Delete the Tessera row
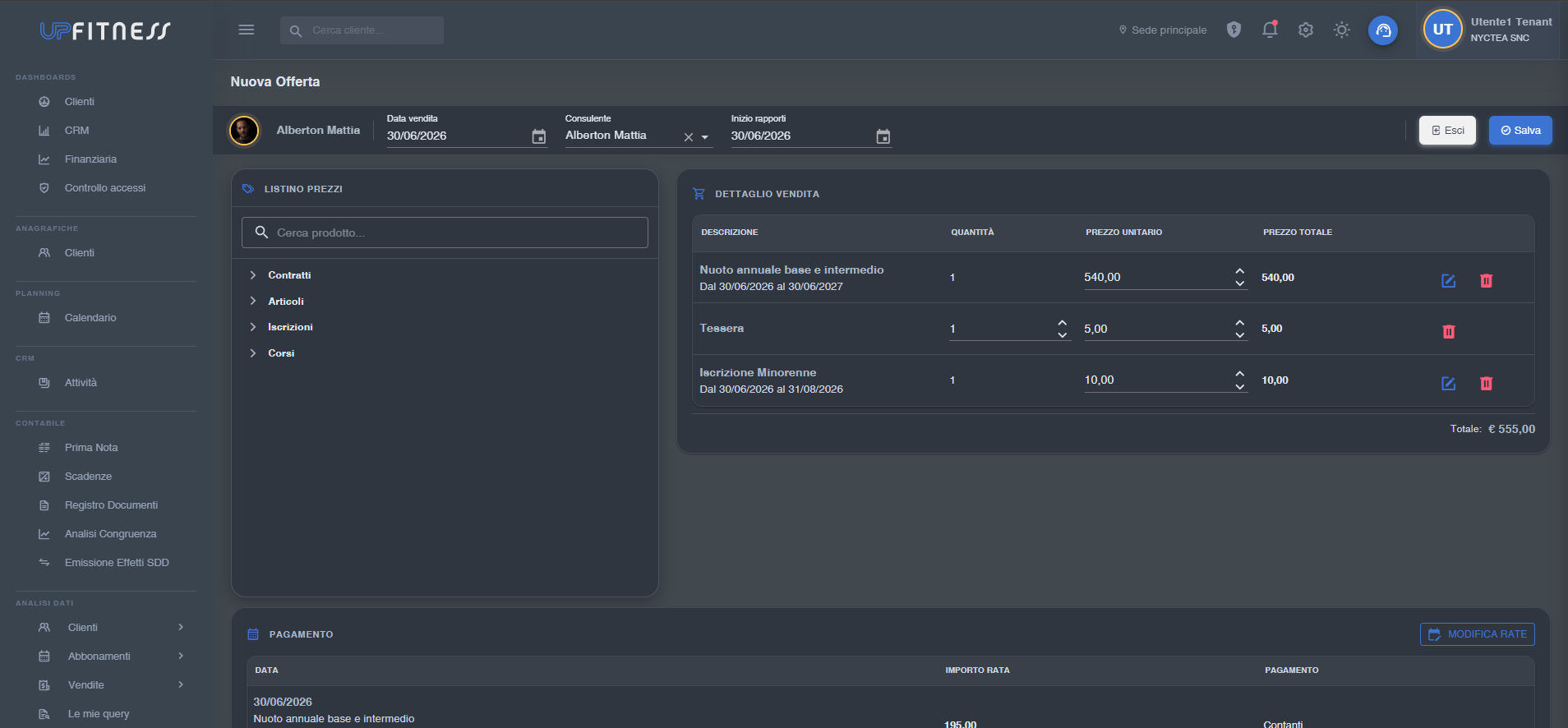 click(1449, 332)
